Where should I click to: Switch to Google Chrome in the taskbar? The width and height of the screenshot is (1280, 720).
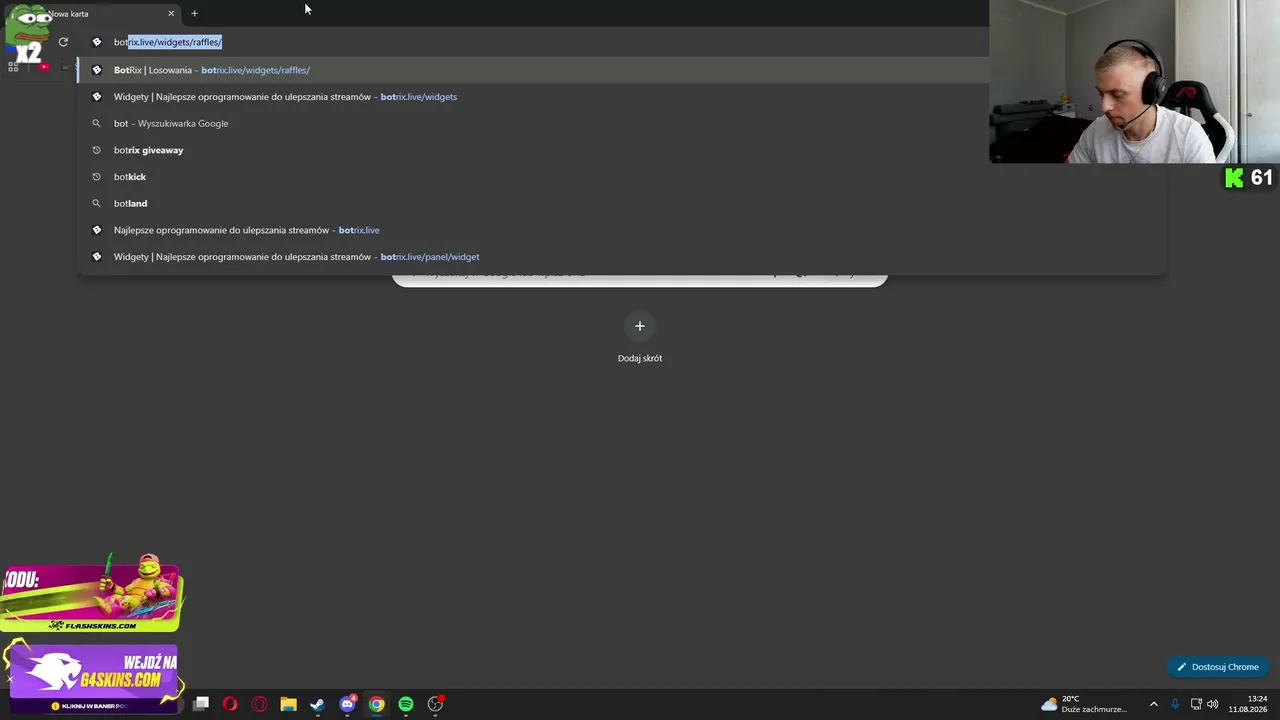[x=376, y=704]
